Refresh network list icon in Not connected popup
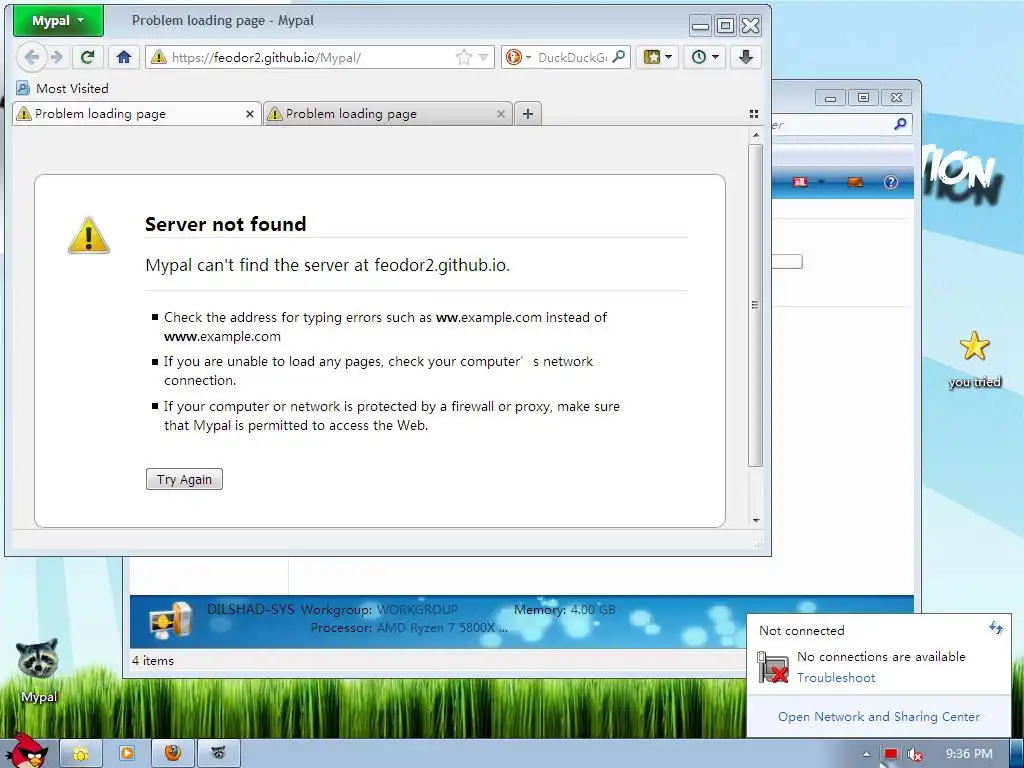This screenshot has width=1024, height=768. (995, 628)
